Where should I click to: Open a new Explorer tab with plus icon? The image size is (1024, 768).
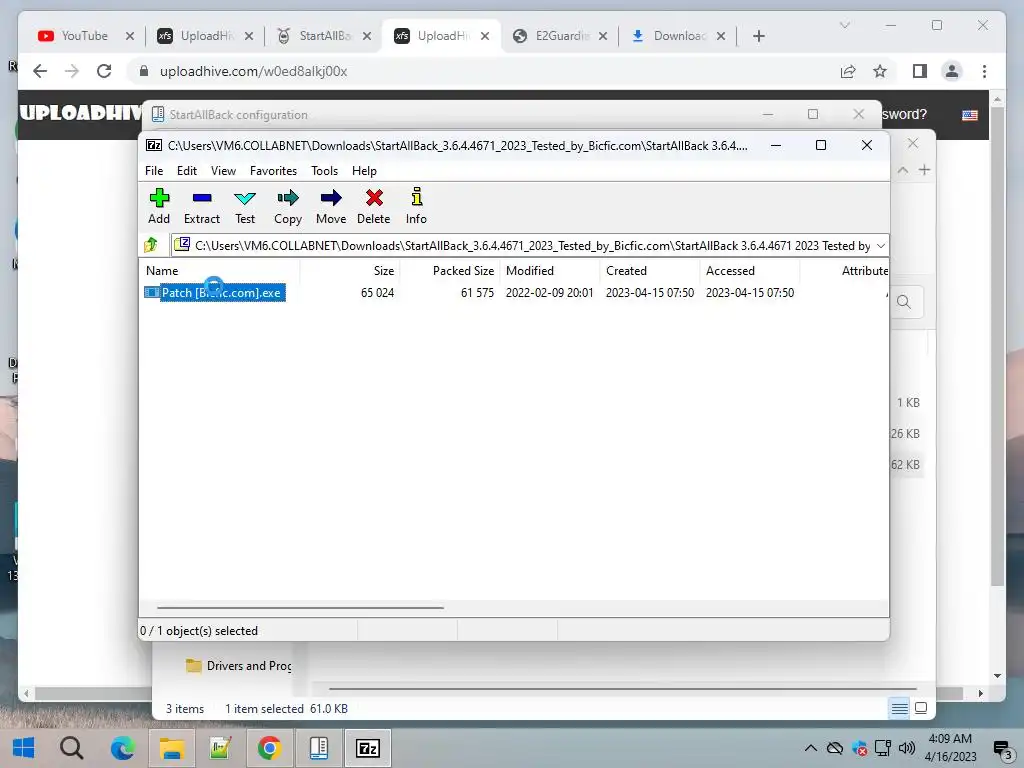coord(924,170)
